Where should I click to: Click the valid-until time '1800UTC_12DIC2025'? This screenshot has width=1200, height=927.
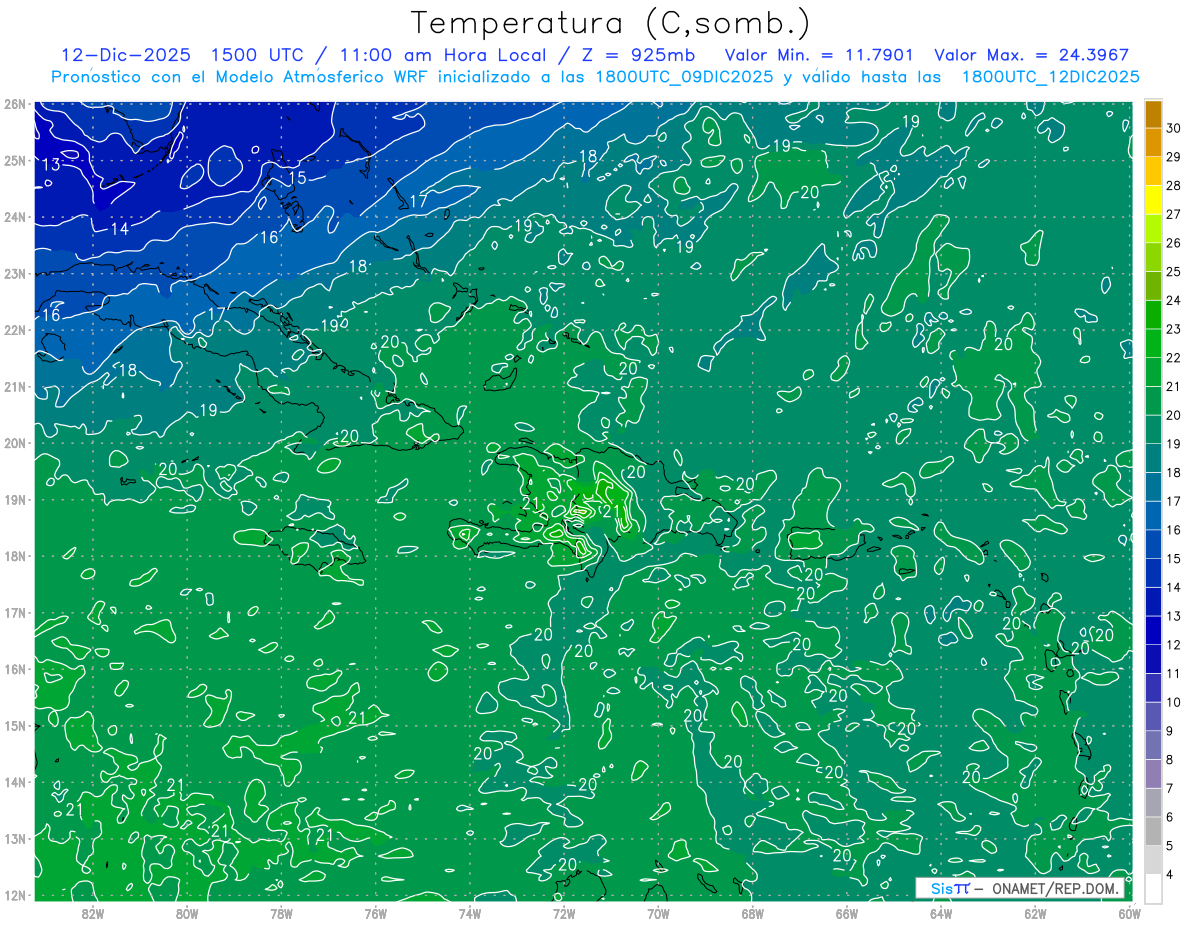point(1050,77)
